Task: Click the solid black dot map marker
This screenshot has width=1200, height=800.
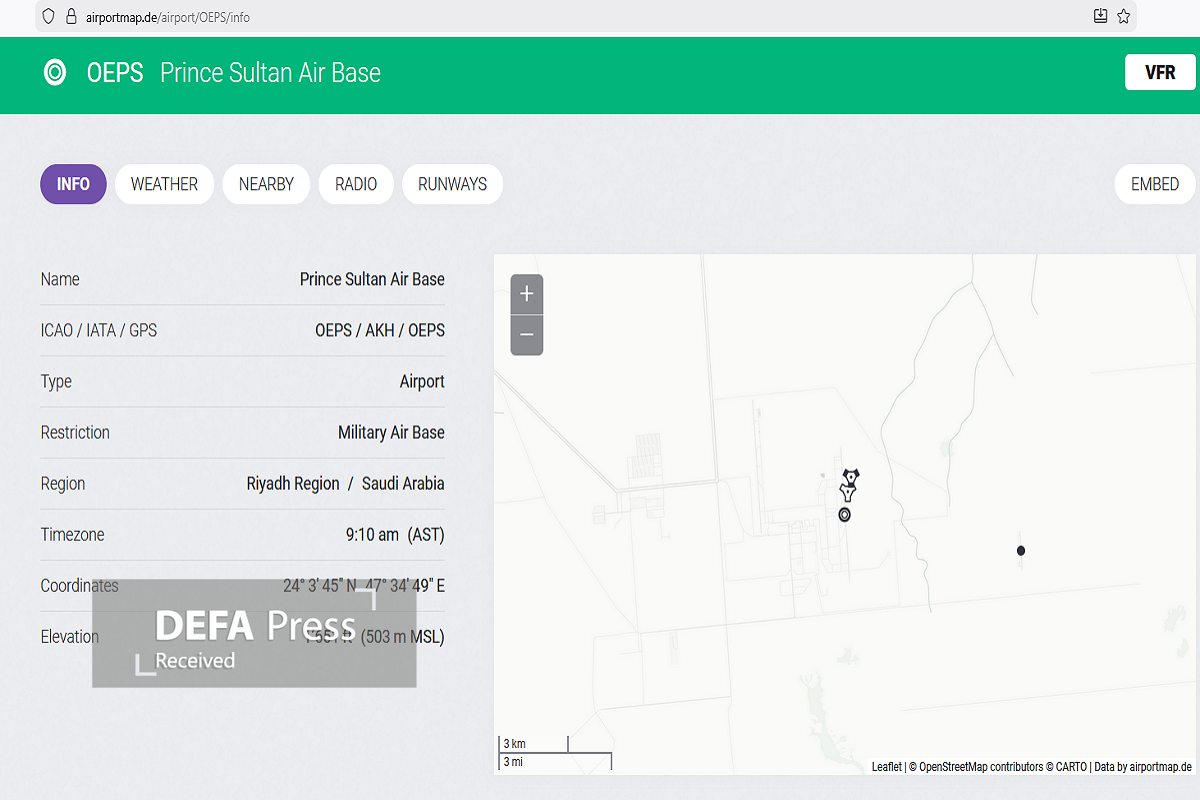Action: (1020, 551)
